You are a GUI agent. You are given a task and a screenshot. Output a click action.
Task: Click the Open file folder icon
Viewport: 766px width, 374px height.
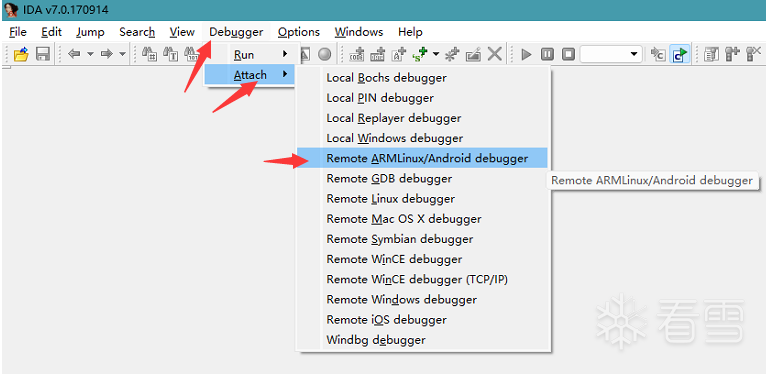(x=21, y=54)
